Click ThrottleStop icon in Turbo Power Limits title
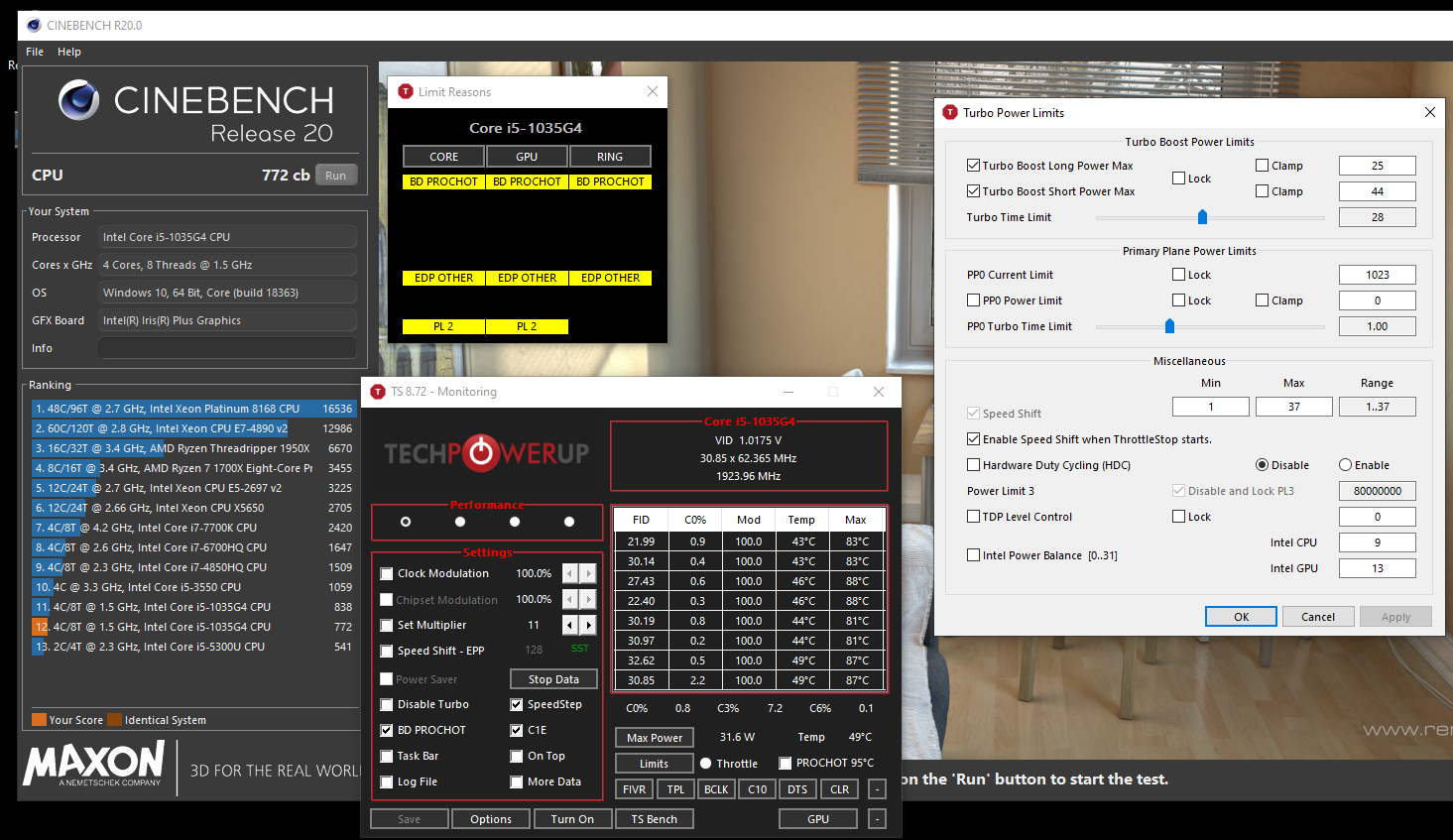This screenshot has height=840, width=1453. coord(950,113)
